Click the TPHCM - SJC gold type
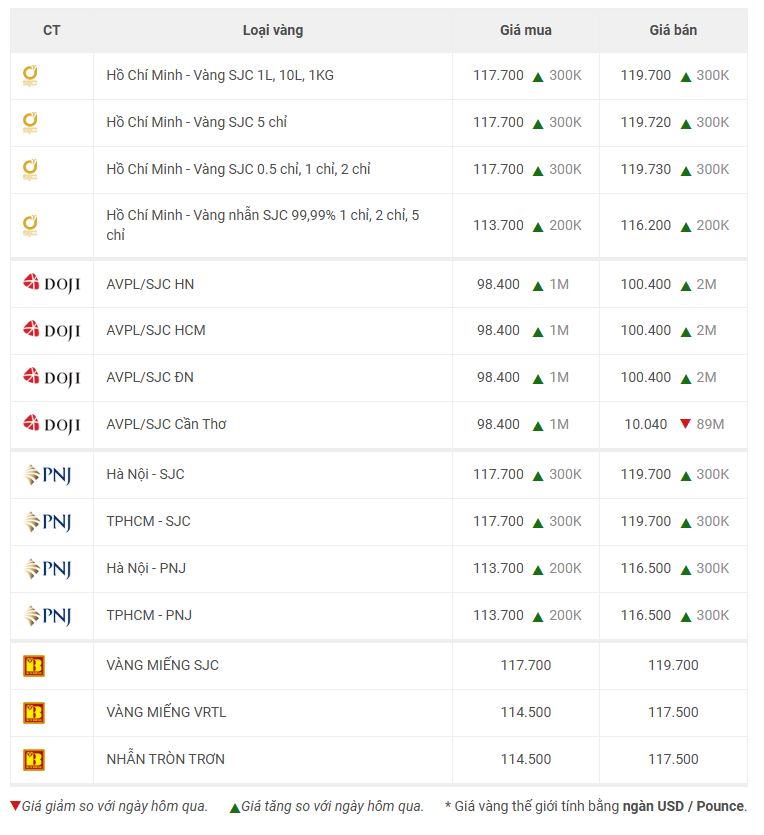The height and width of the screenshot is (835, 764). point(148,521)
